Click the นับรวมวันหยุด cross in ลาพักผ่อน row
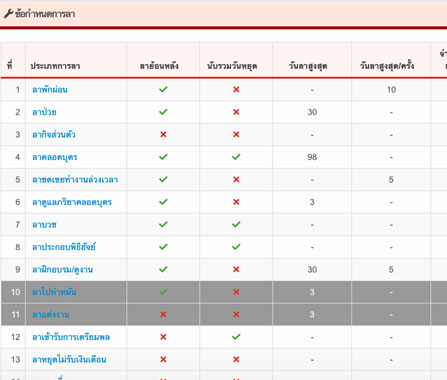This screenshot has height=380, width=447. click(x=236, y=89)
